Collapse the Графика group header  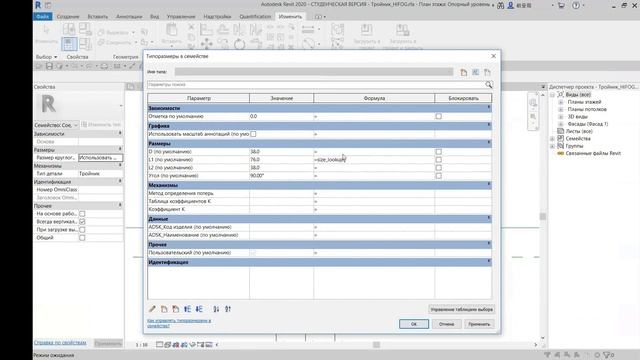click(x=489, y=125)
